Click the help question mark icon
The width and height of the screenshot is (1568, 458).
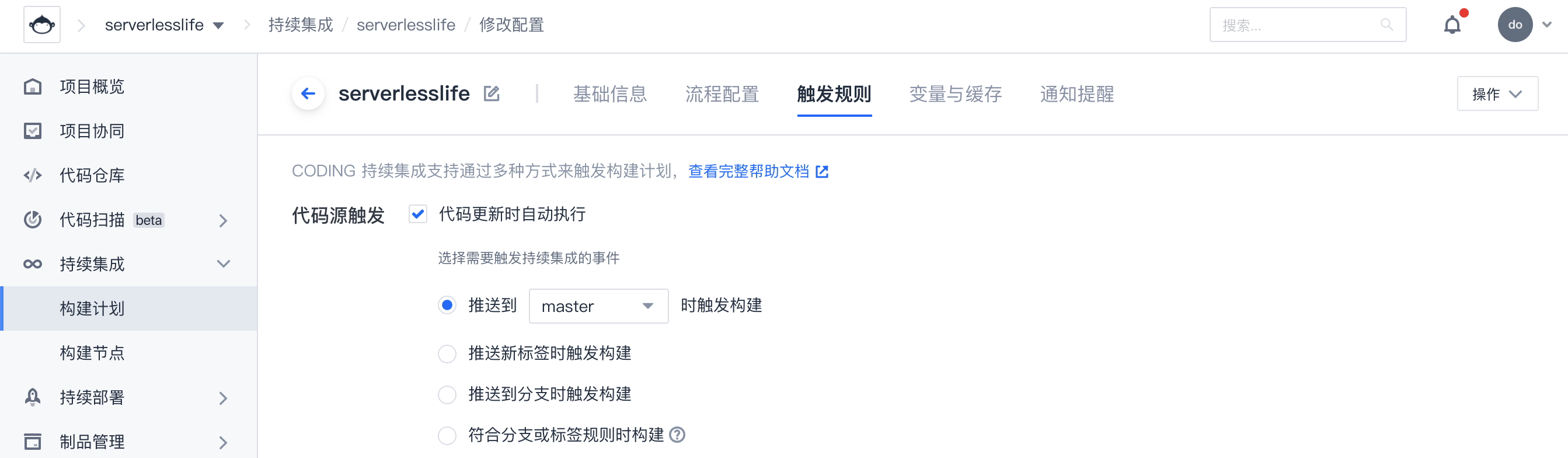(677, 435)
